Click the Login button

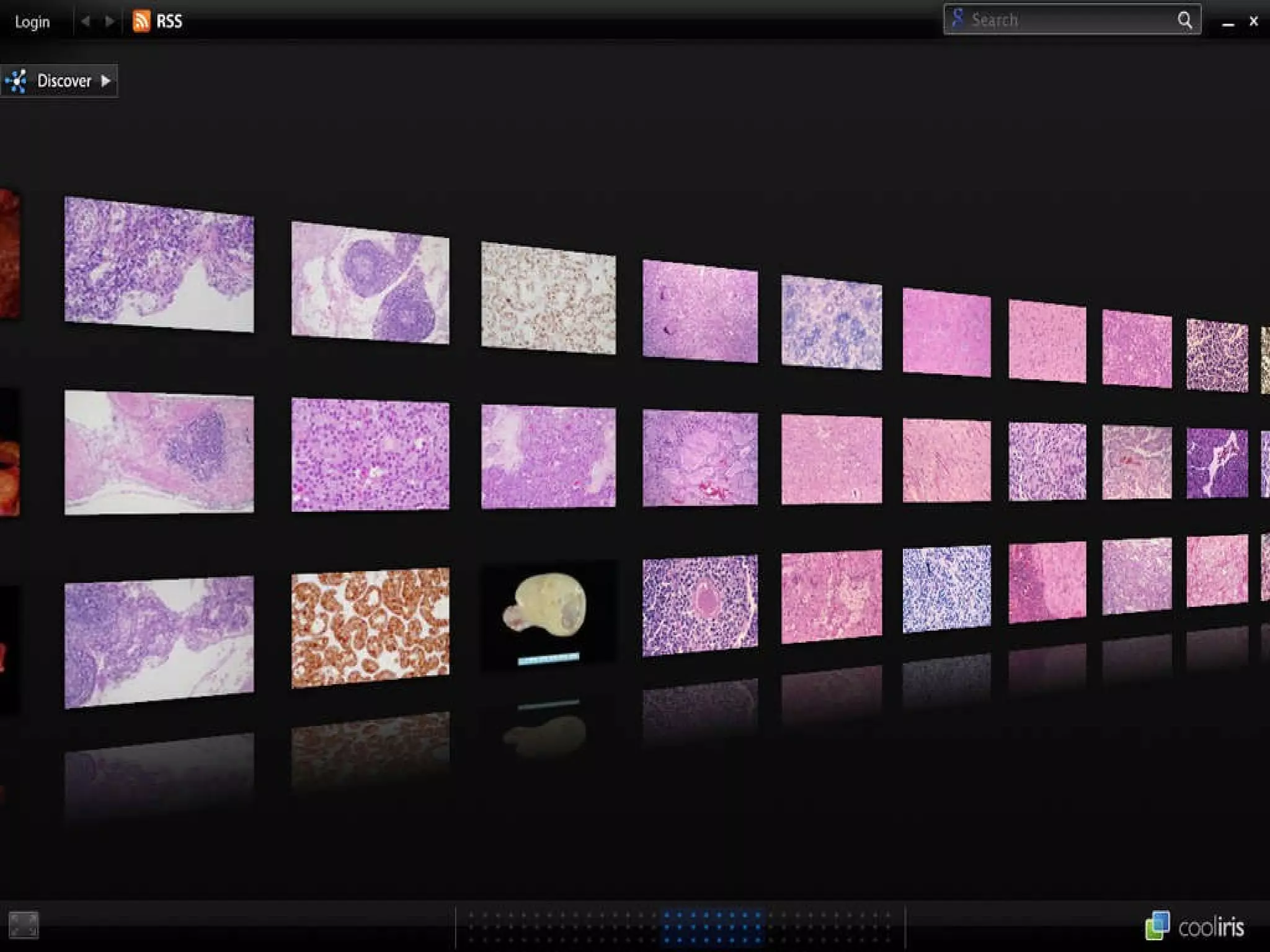tap(32, 22)
